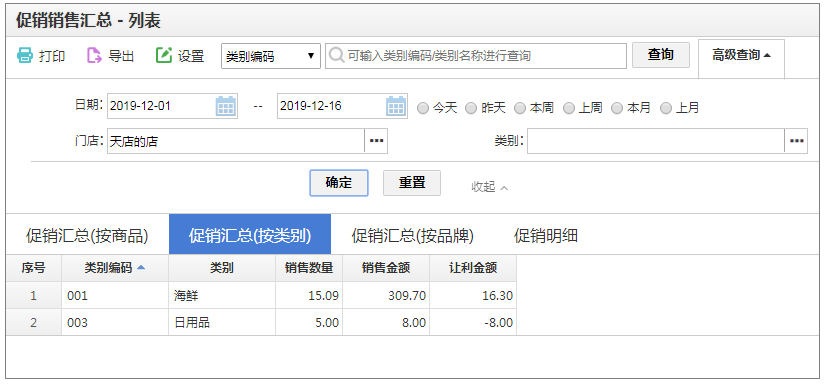Click the 确定 button
The height and width of the screenshot is (384, 827).
[339, 183]
